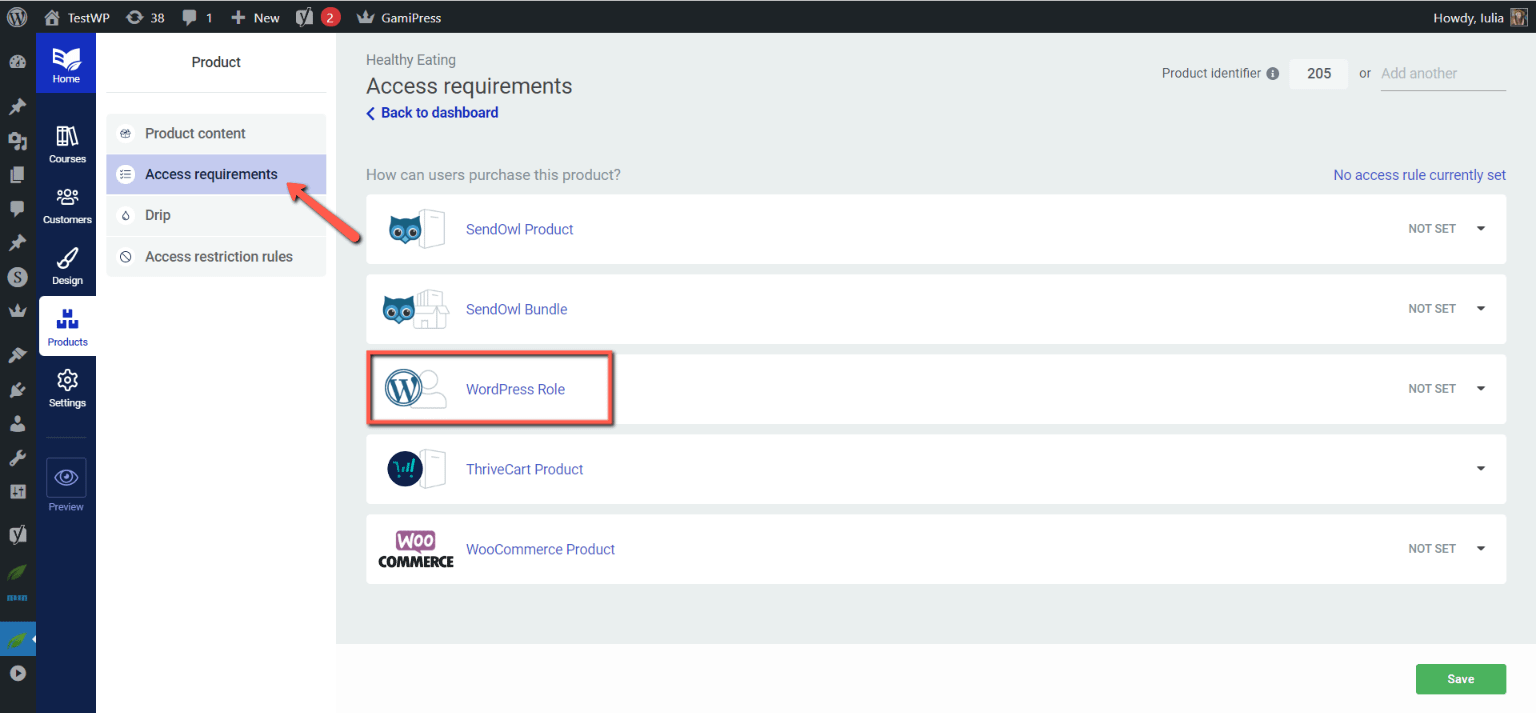Viewport: 1536px width, 713px height.
Task: Click the ThriveCart logo
Action: click(x=416, y=469)
